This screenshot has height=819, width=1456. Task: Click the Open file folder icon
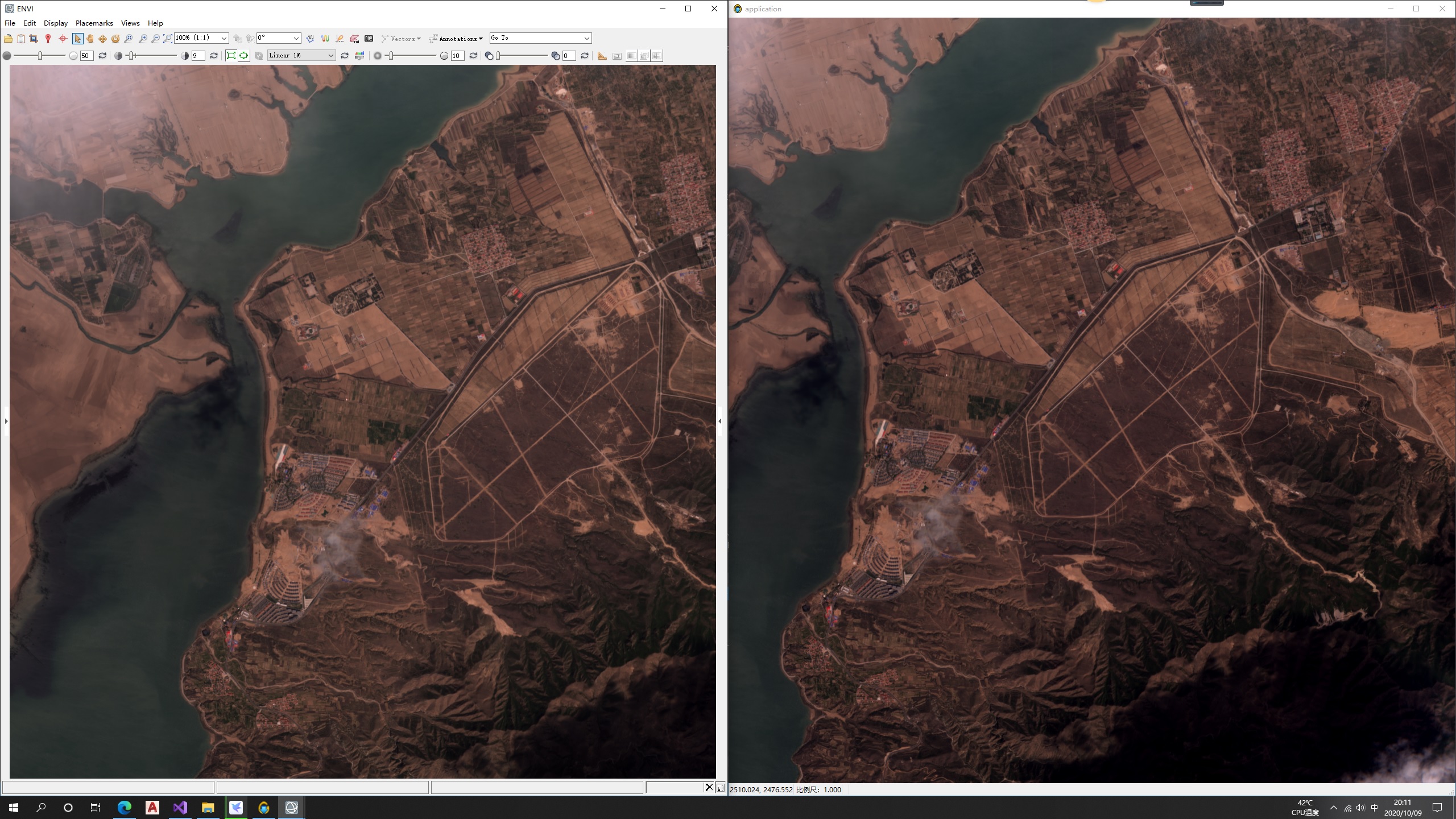coord(8,39)
